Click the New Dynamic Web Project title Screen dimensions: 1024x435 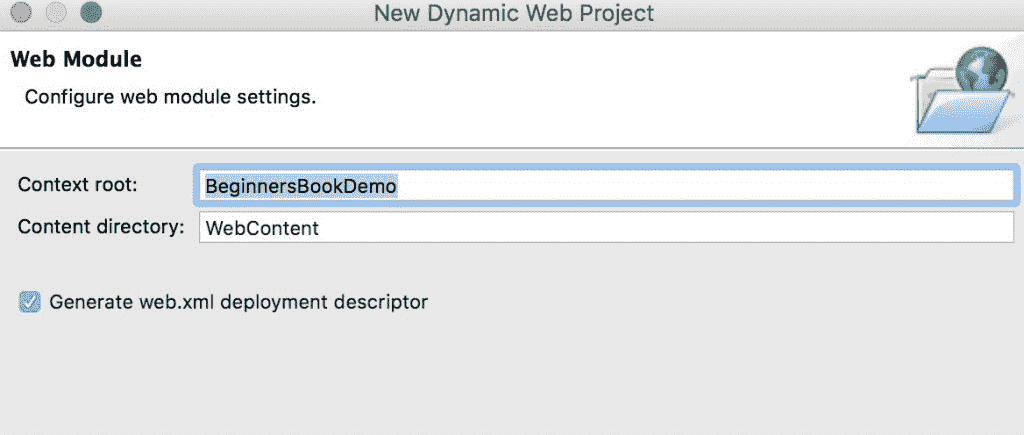(x=514, y=14)
